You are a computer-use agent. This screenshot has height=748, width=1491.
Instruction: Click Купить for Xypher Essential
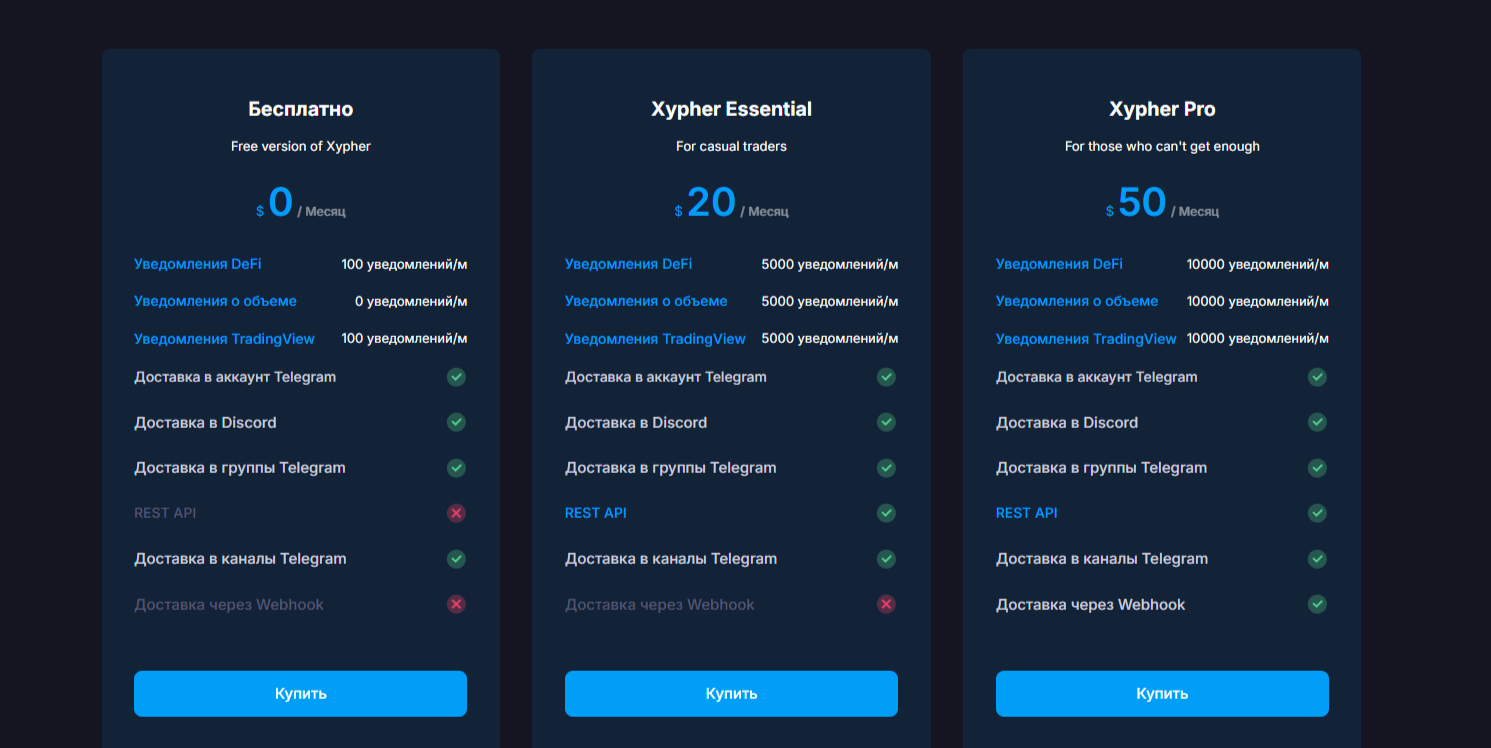click(731, 693)
